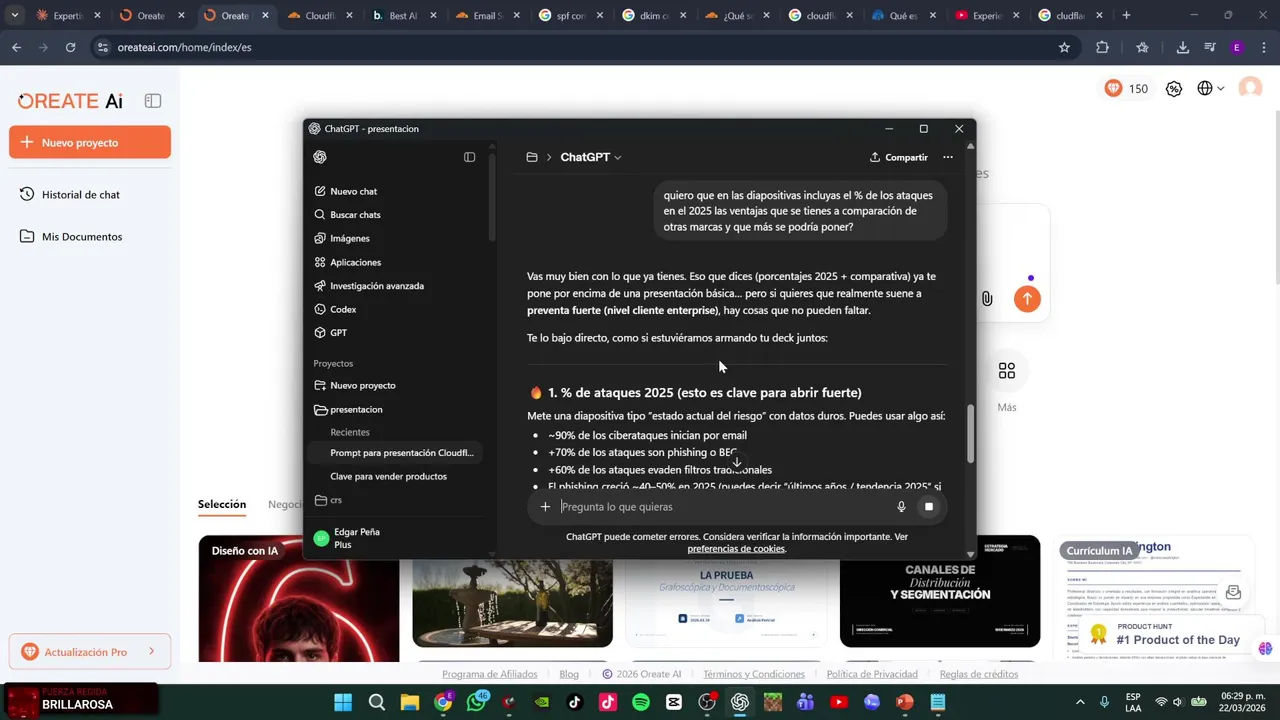Switch to Selección tab in Oreate
The width and height of the screenshot is (1280, 720).
pyautogui.click(x=222, y=505)
